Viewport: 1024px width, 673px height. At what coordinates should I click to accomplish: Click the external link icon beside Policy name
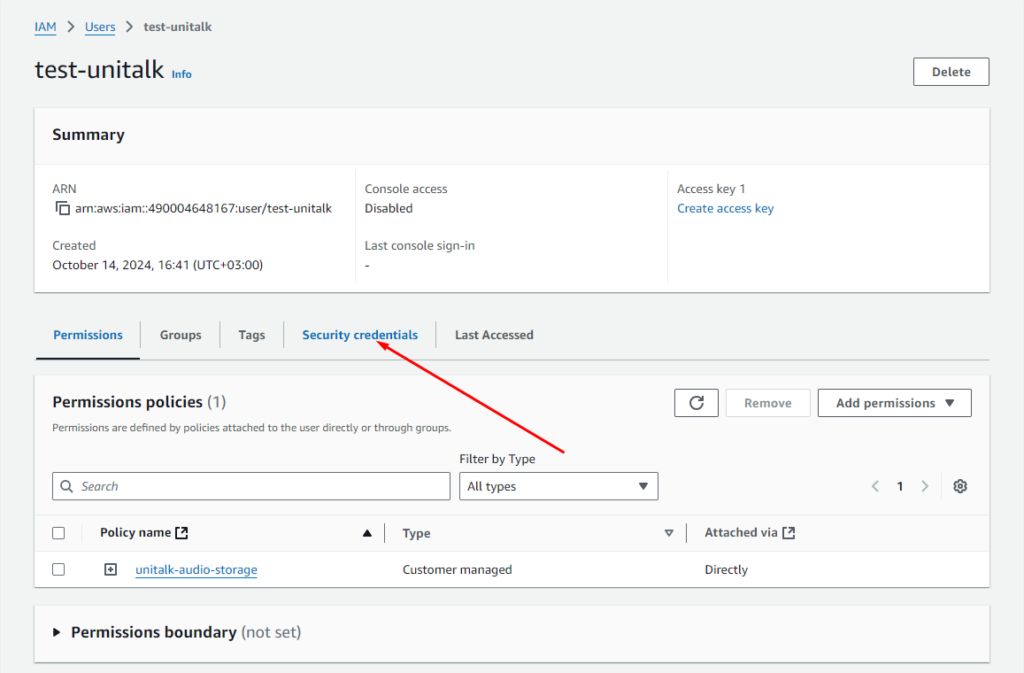[181, 533]
